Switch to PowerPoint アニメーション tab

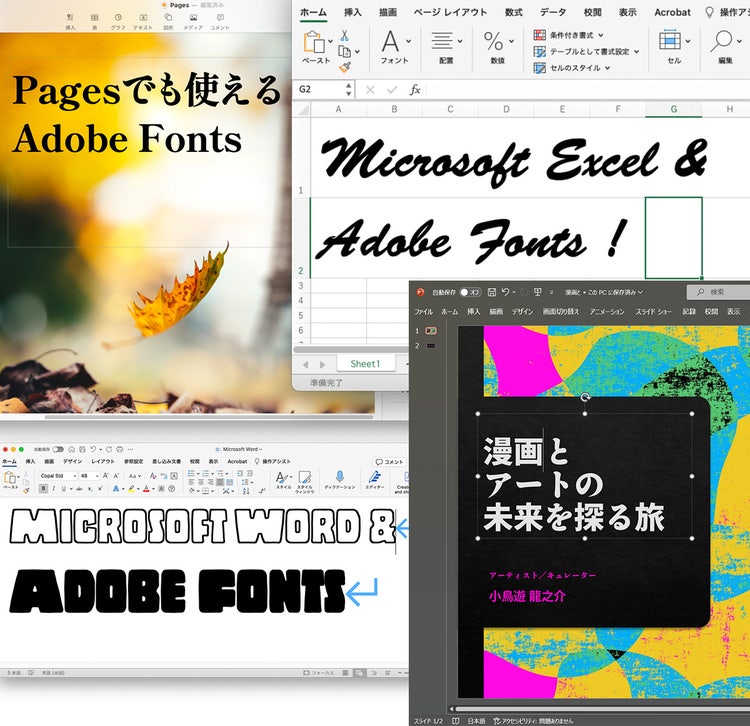tap(606, 312)
